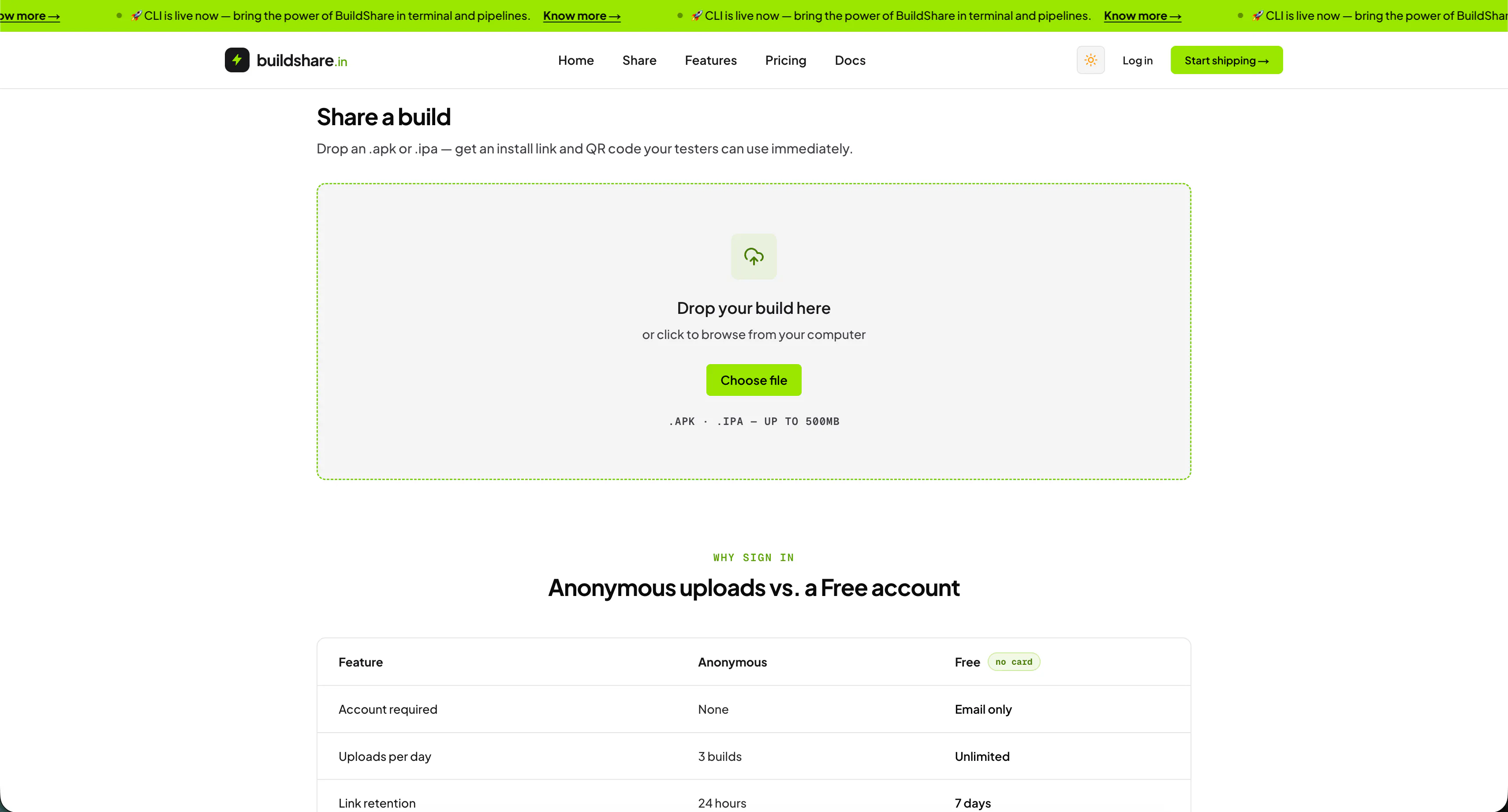This screenshot has width=1508, height=812.
Task: Click the '3 builds' table cell
Action: coord(720,756)
